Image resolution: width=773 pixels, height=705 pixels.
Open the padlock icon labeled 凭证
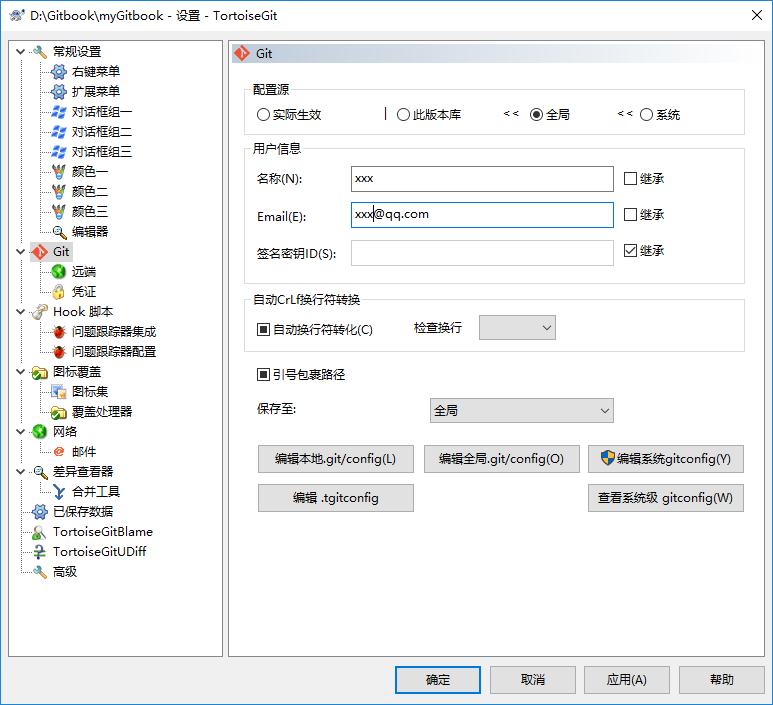click(59, 292)
